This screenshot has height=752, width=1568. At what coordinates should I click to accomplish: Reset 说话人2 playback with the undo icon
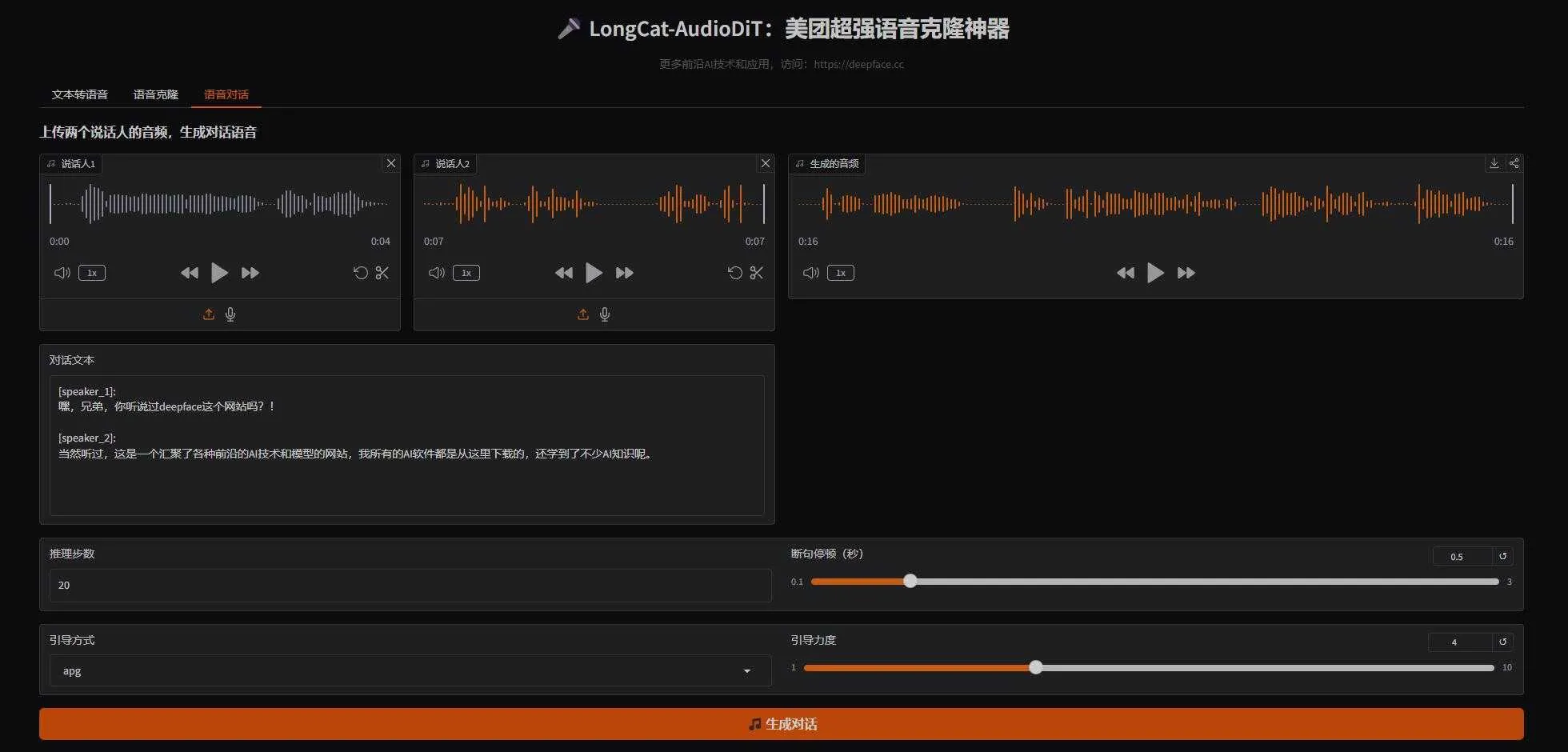(734, 273)
